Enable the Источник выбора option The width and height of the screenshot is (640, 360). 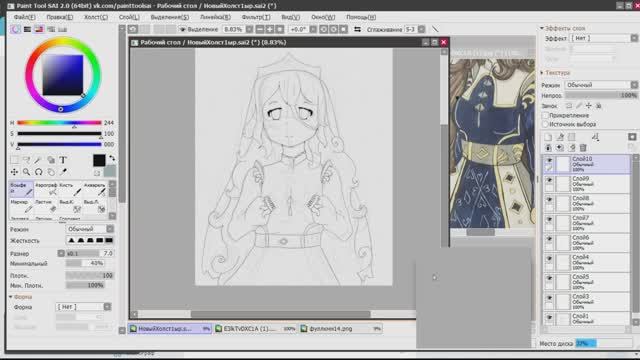[x=545, y=124]
